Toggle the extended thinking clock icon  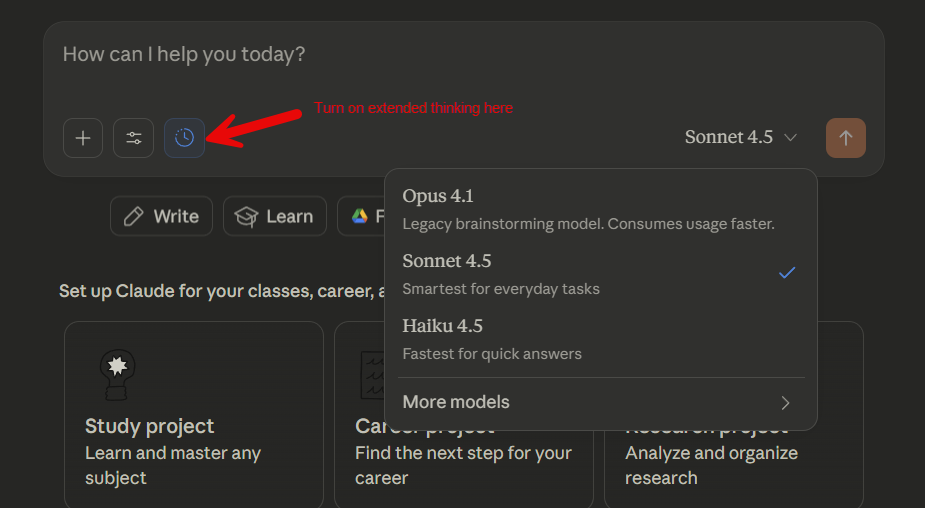185,138
